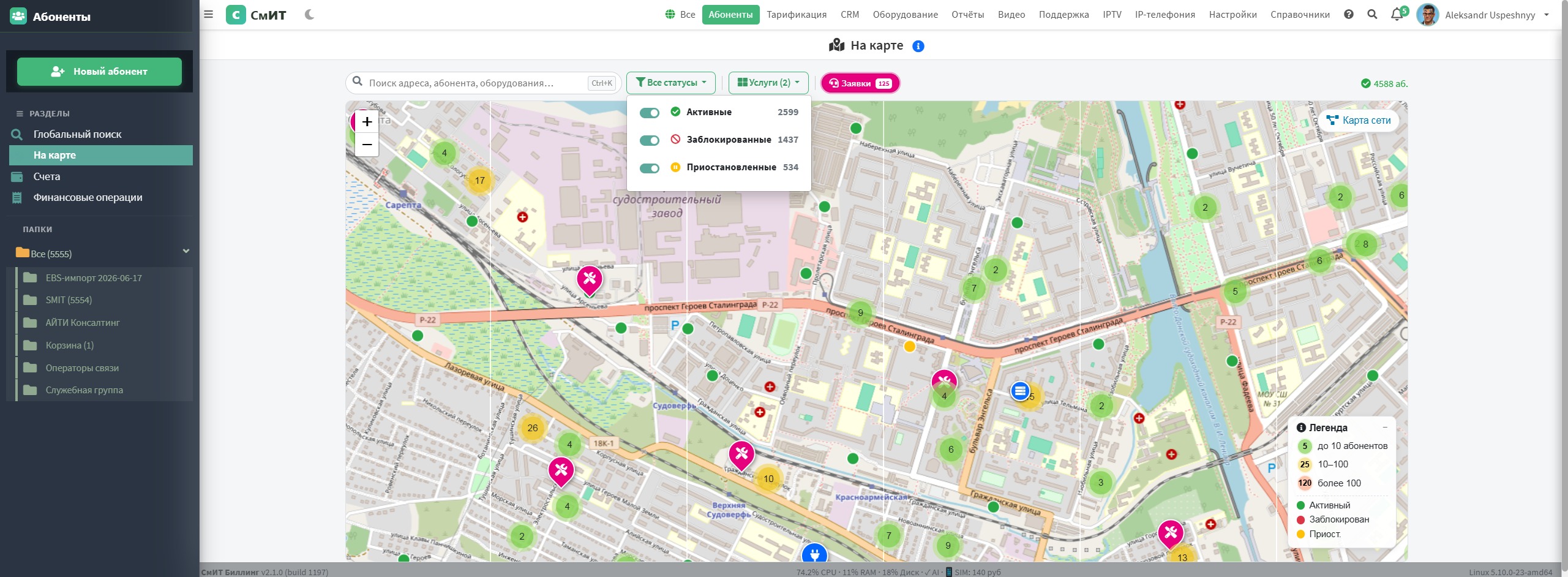Click the Aleksandr Uspeshnyy username
1568x577 pixels.
click(1490, 15)
